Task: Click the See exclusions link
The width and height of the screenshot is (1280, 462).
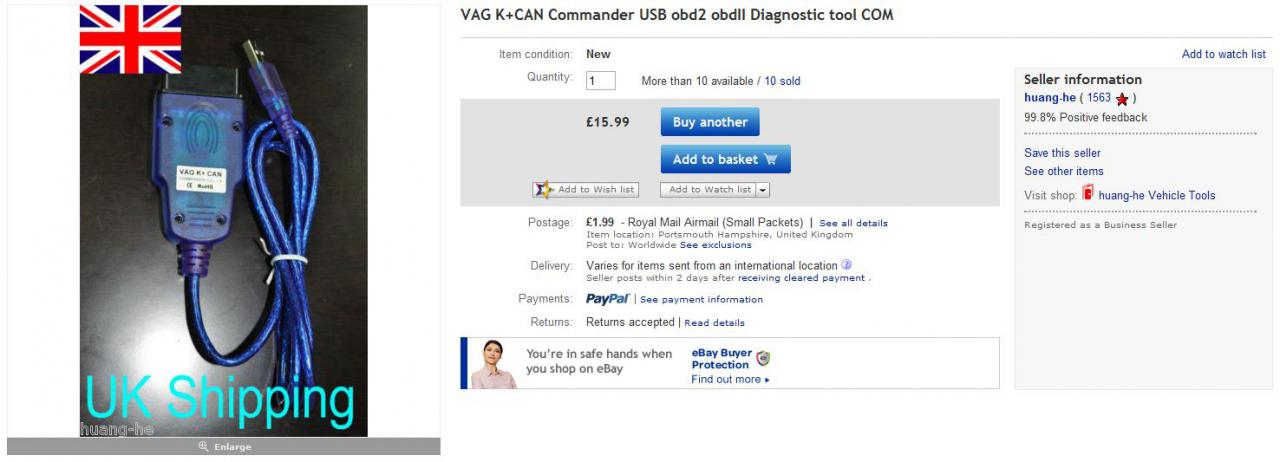Action: 715,245
